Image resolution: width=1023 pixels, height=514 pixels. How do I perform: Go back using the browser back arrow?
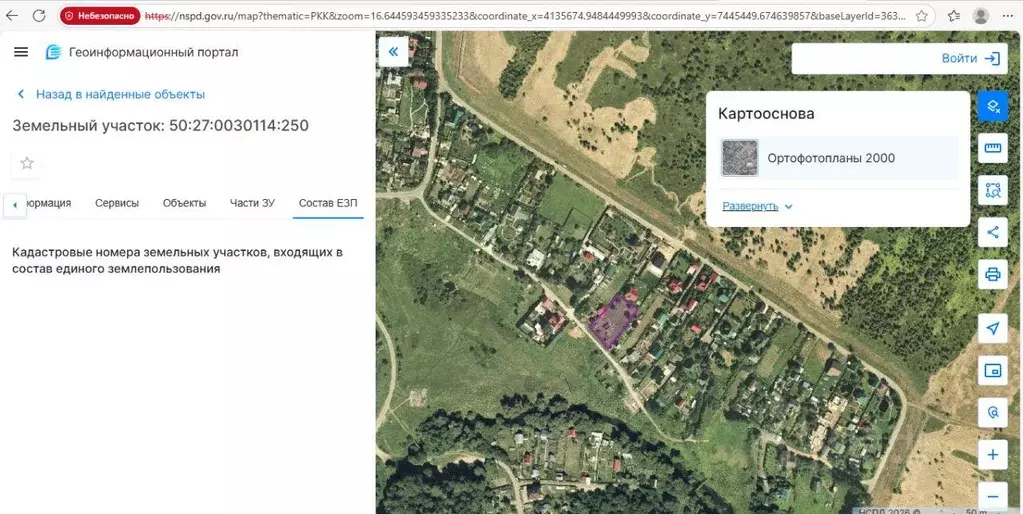pos(12,16)
